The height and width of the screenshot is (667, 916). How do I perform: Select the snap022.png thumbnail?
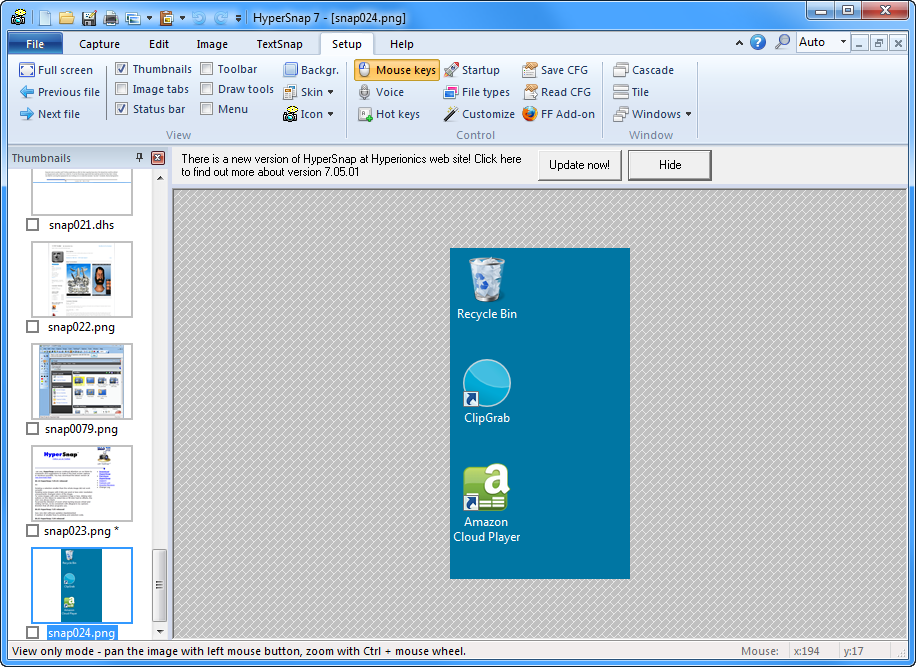pos(81,279)
